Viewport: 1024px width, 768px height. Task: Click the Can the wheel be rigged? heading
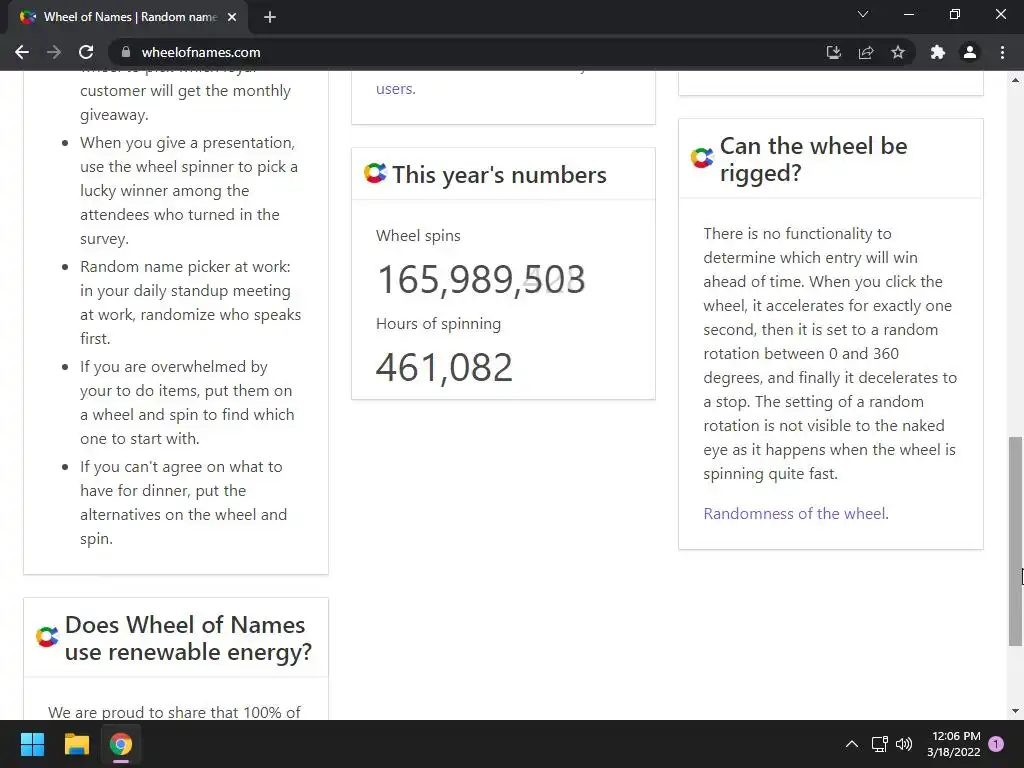tap(814, 159)
